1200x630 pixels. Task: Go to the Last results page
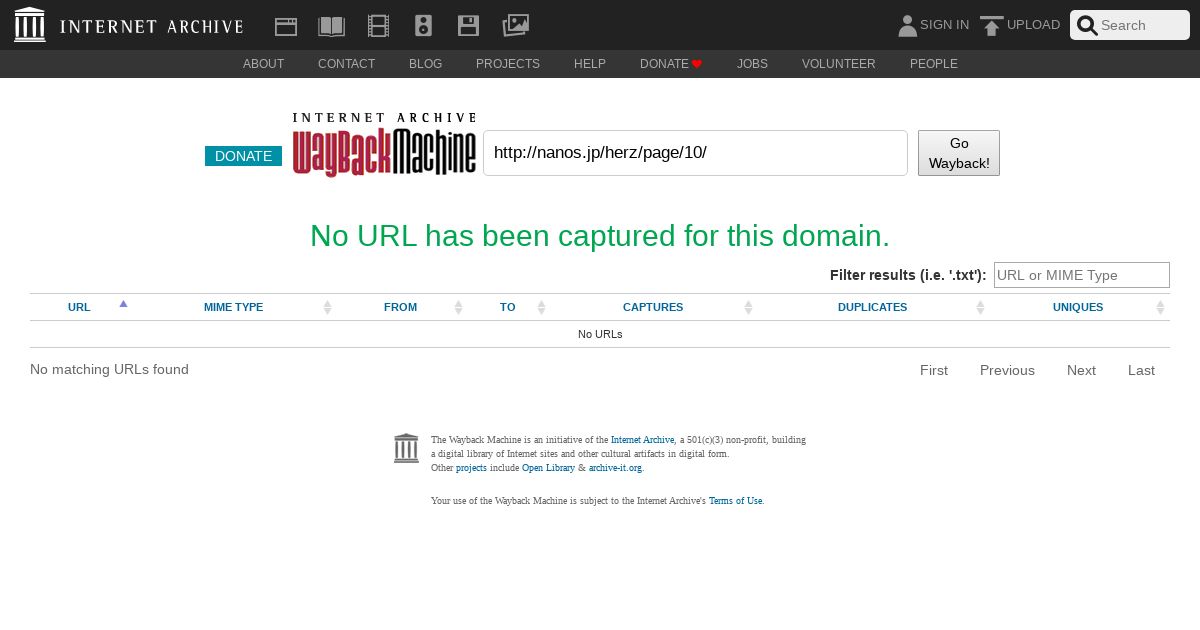[x=1141, y=370]
